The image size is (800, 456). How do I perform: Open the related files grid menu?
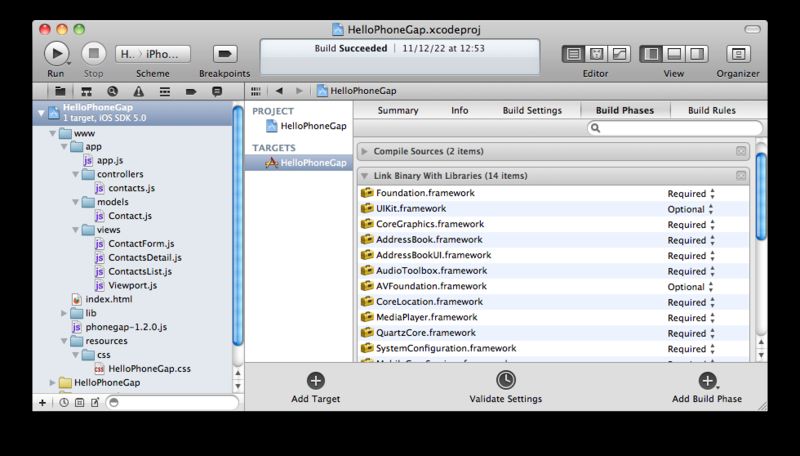256,91
